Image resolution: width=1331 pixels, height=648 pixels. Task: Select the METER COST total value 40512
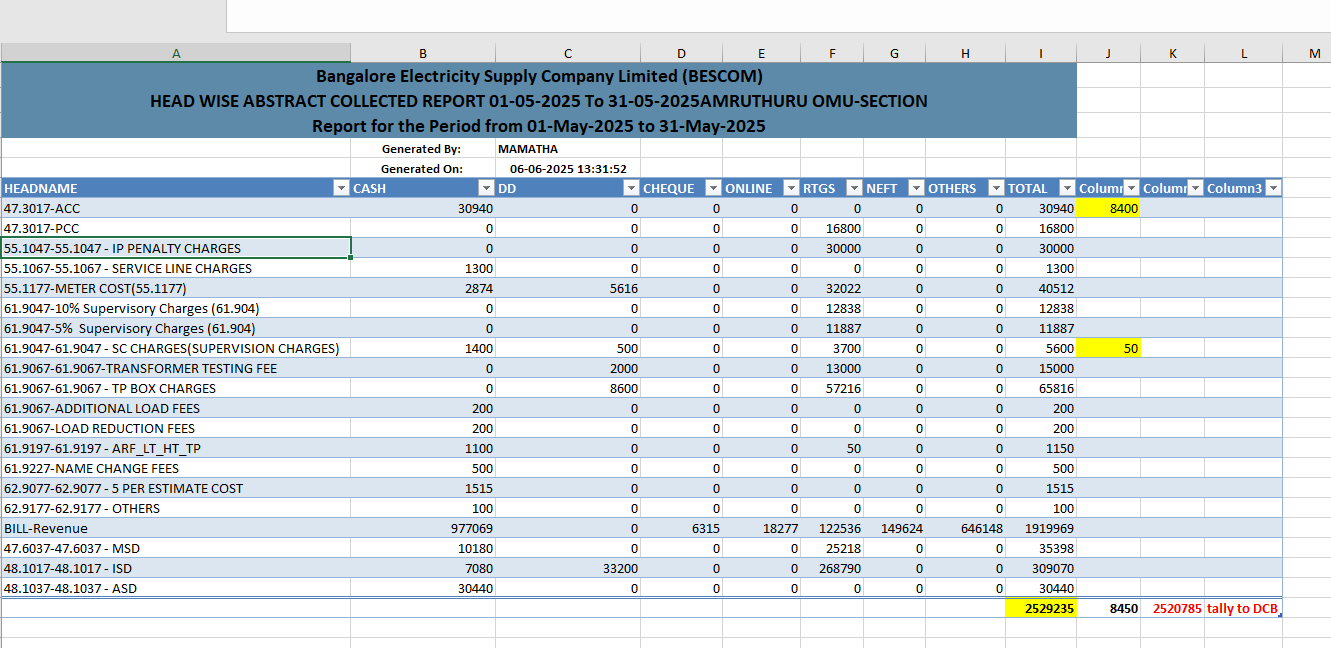(x=1041, y=288)
